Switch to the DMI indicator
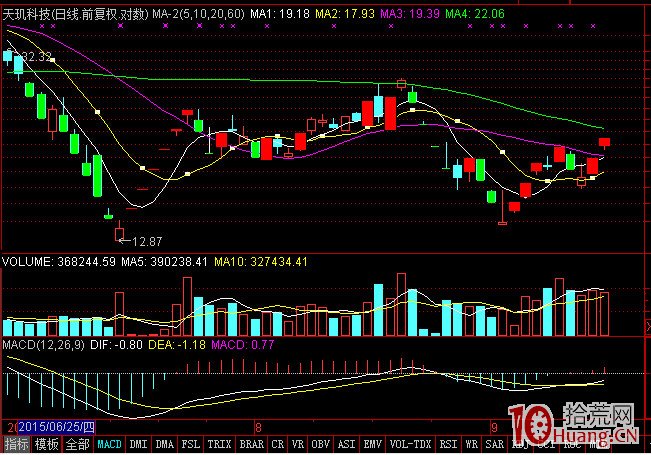The width and height of the screenshot is (651, 455). pyautogui.click(x=139, y=444)
